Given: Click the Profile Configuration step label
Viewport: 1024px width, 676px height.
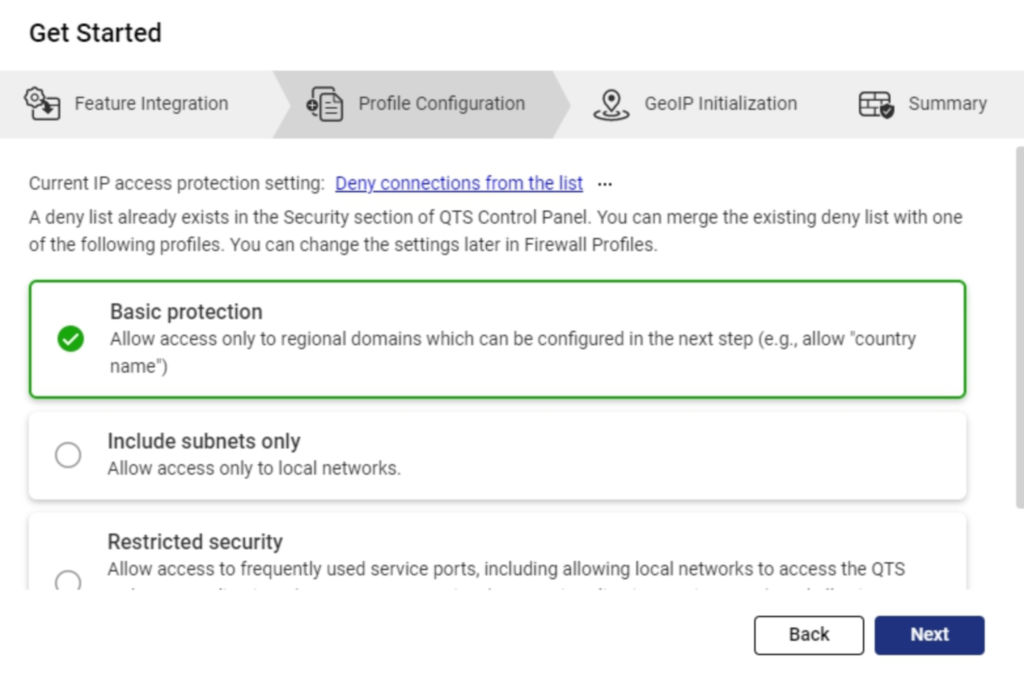Looking at the screenshot, I should coord(441,104).
